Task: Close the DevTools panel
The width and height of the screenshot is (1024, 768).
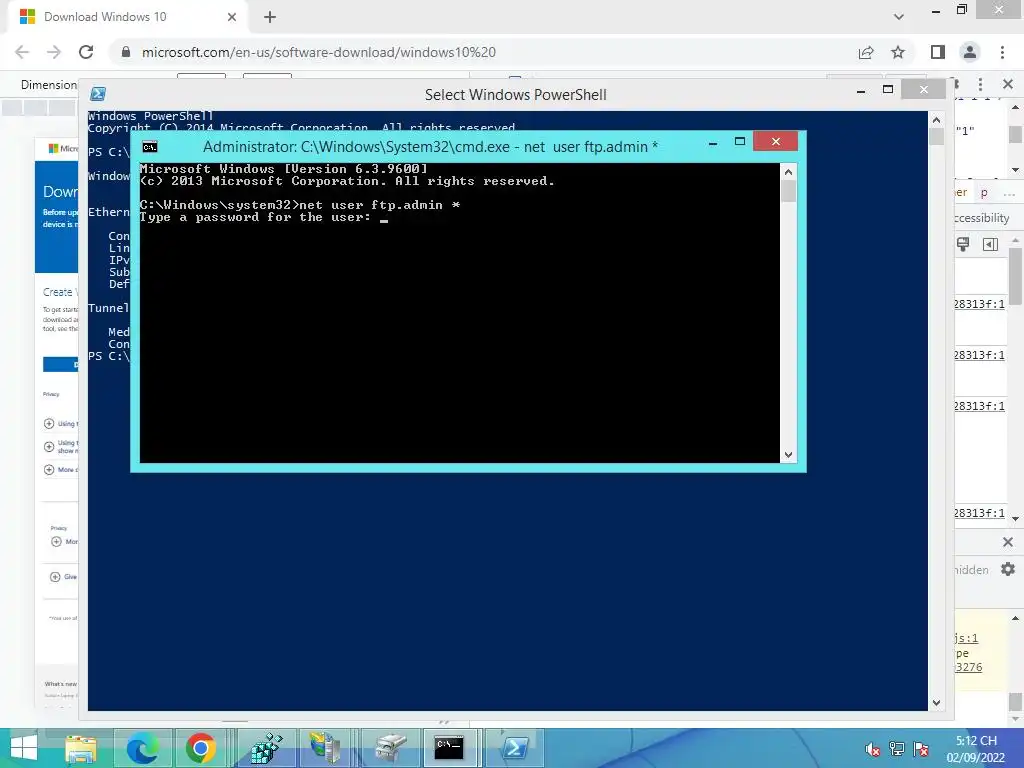Action: (1008, 84)
